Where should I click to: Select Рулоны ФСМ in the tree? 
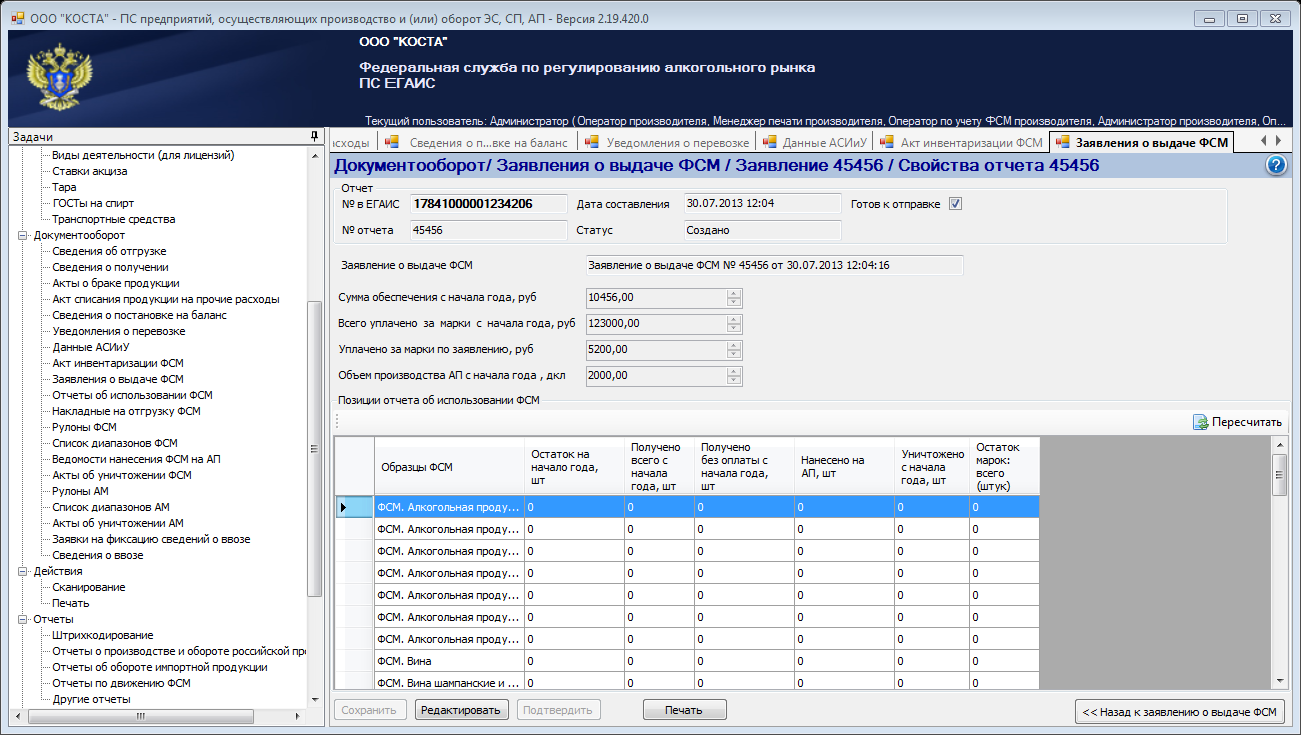pos(84,427)
